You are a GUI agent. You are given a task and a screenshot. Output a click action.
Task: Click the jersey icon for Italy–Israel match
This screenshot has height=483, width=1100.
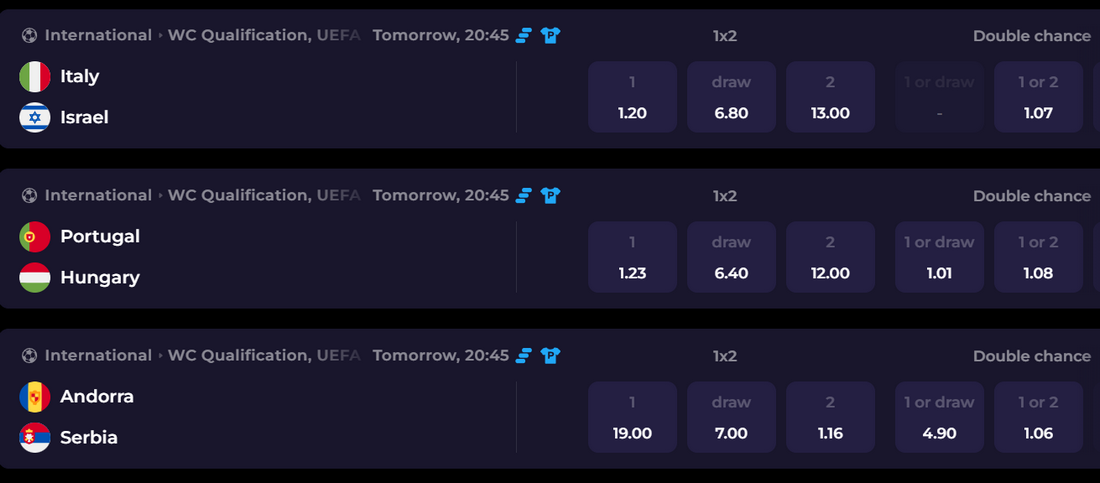550,36
